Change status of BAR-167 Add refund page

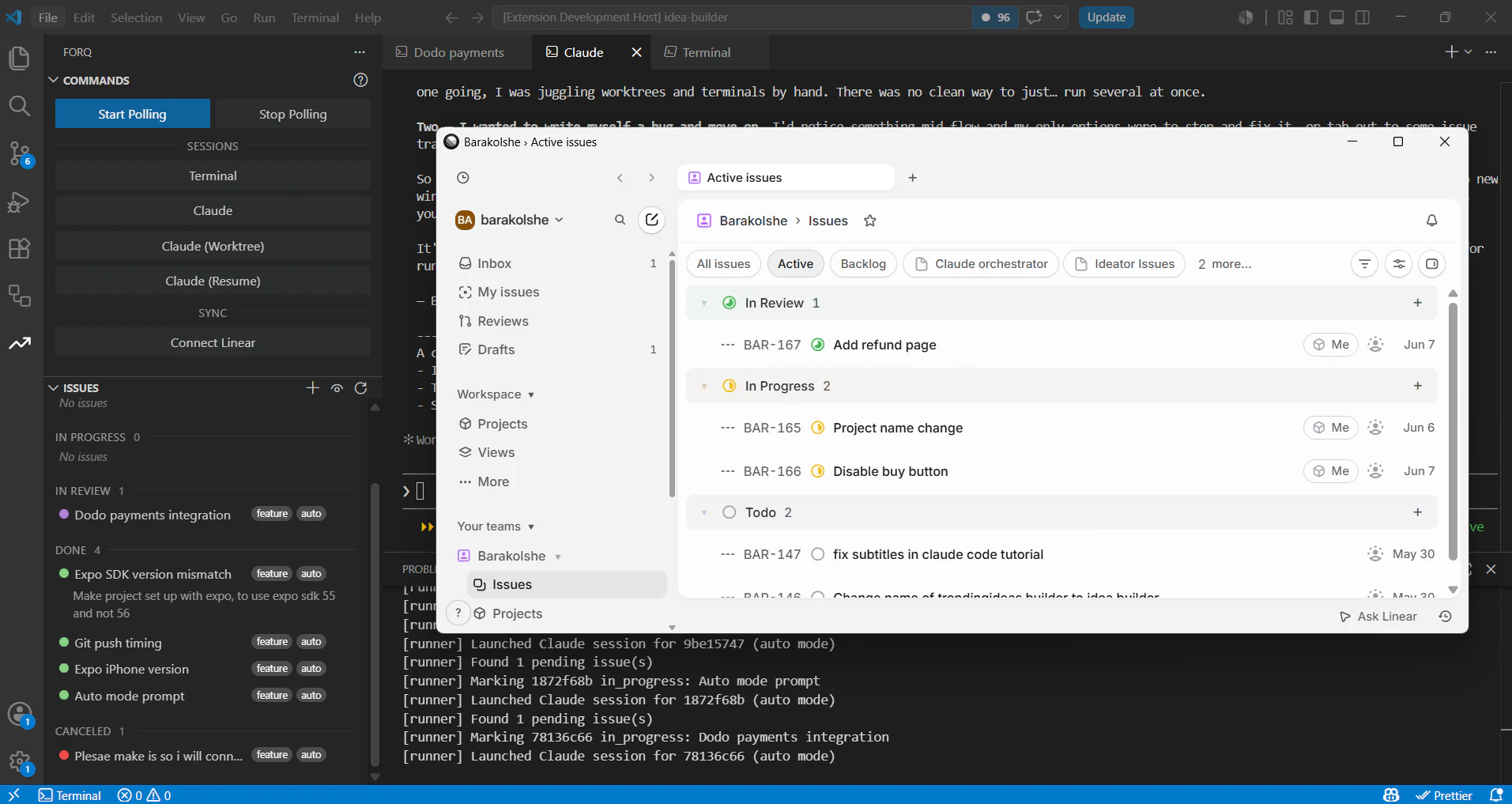pos(818,345)
